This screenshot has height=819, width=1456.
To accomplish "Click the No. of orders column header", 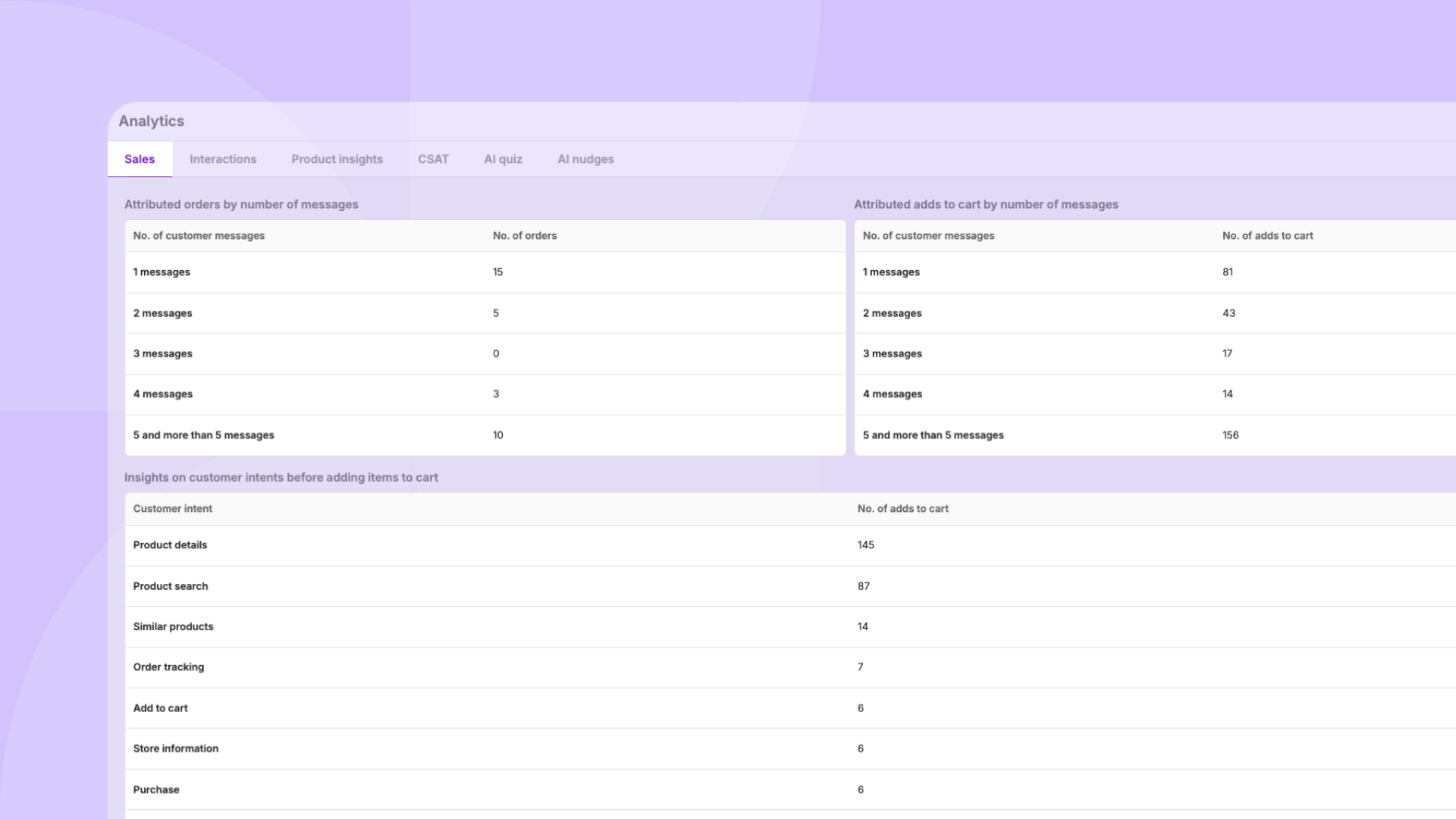I will 524,236.
